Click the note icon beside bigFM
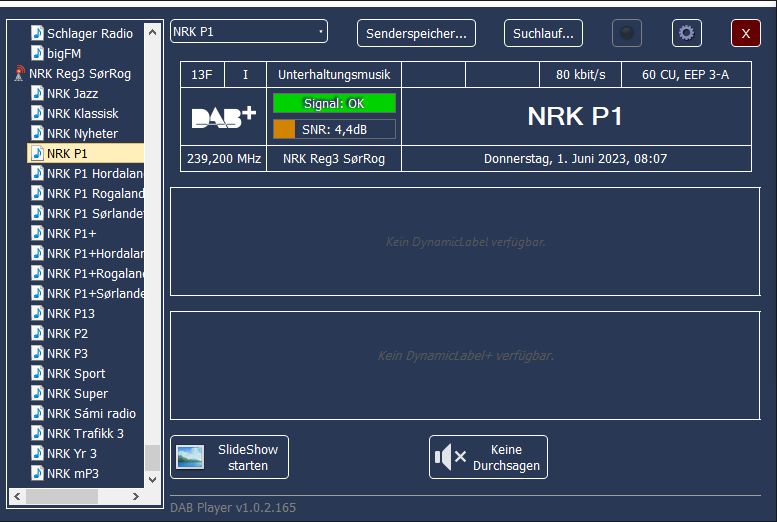777x522 pixels. (37, 54)
